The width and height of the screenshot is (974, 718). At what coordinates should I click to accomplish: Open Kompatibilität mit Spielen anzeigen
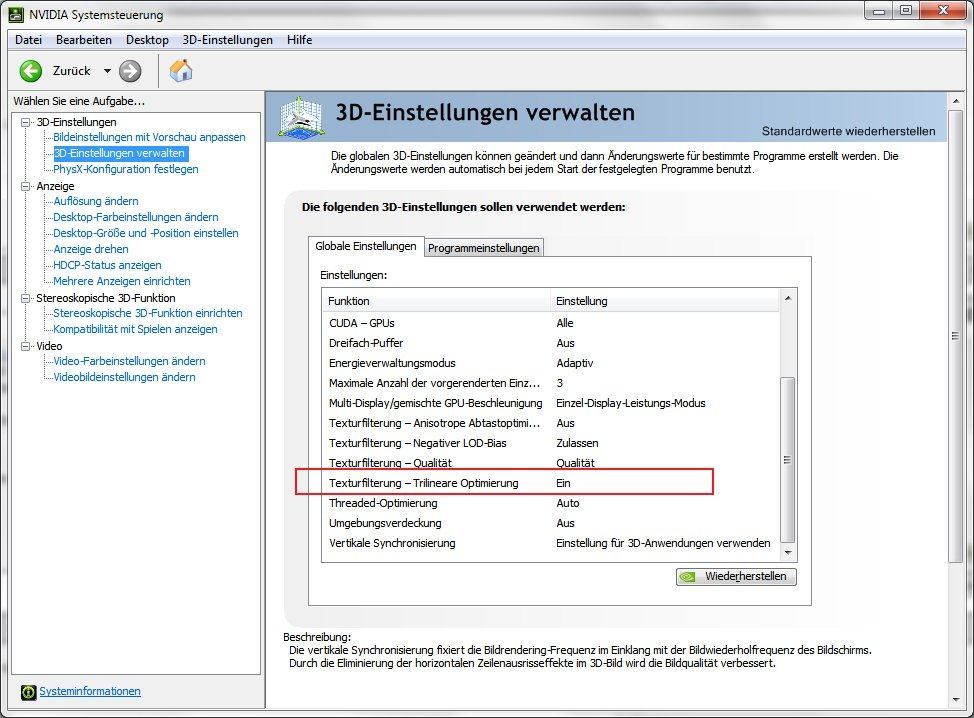click(135, 329)
